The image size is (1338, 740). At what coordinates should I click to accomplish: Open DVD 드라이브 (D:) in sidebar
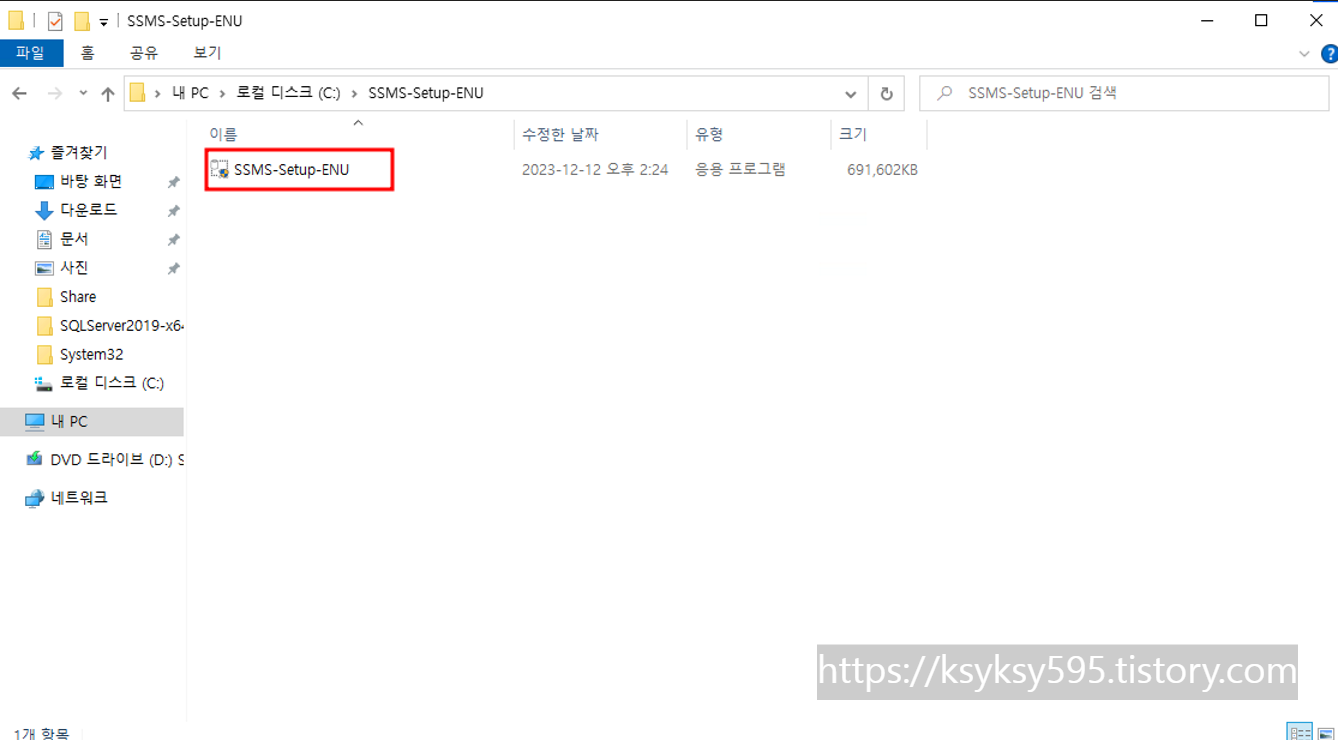point(117,460)
